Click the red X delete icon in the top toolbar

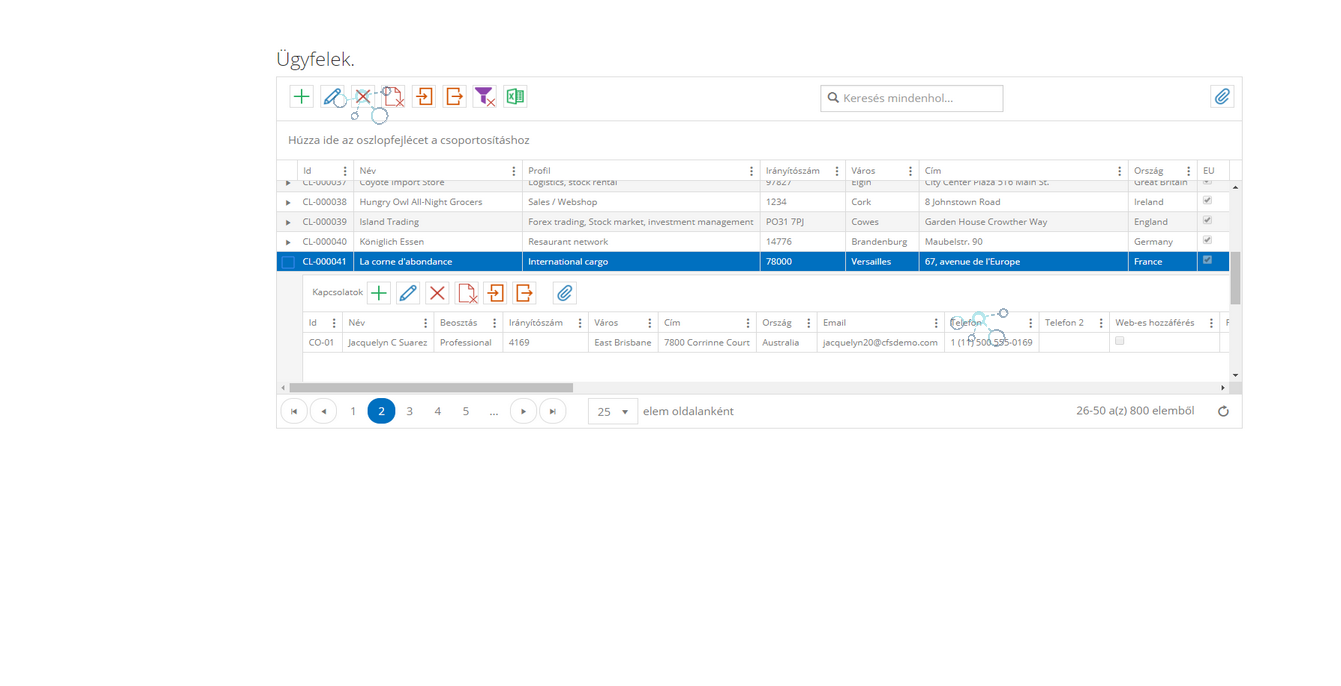pos(363,97)
